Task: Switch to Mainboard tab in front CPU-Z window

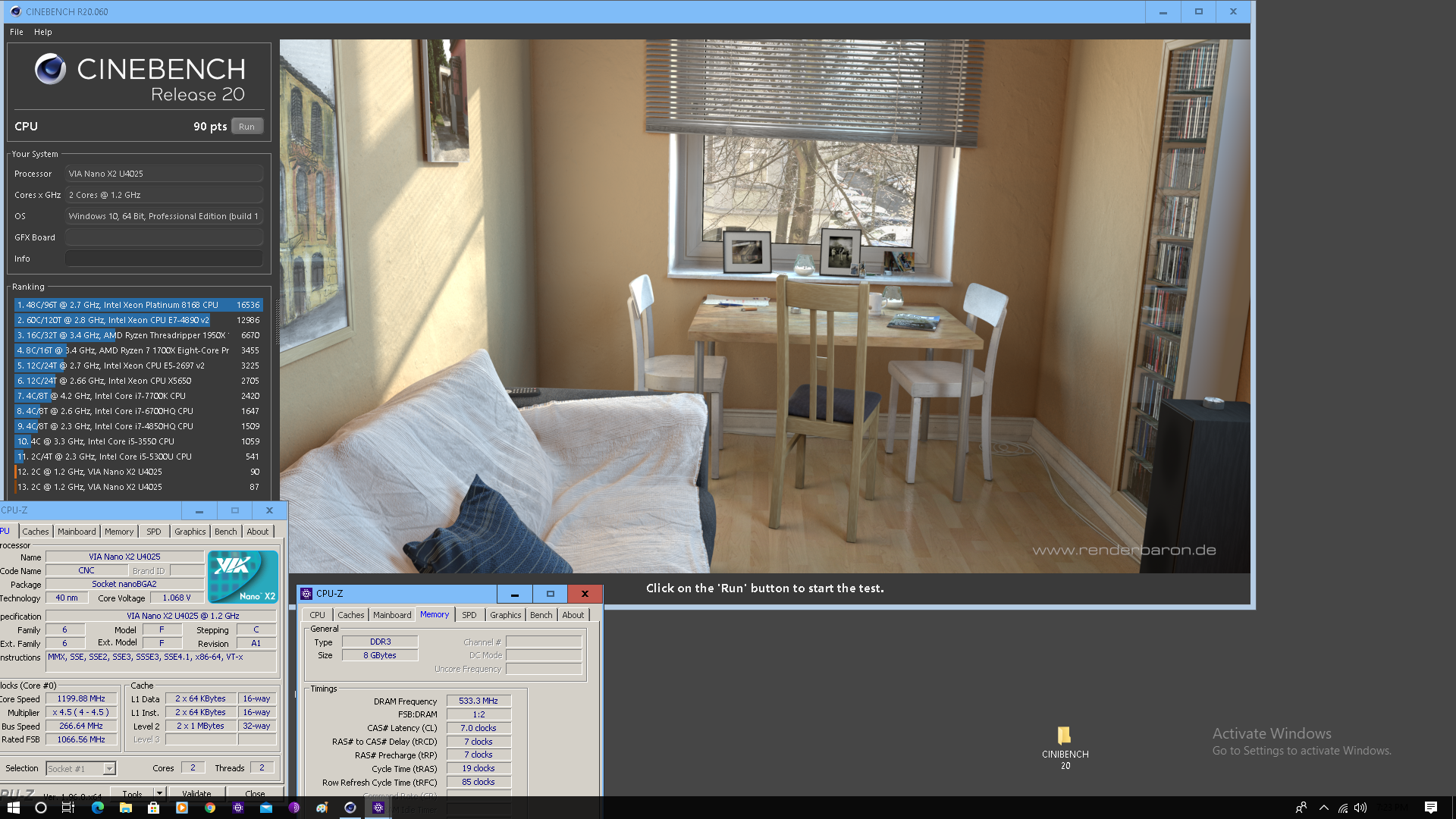Action: point(392,615)
